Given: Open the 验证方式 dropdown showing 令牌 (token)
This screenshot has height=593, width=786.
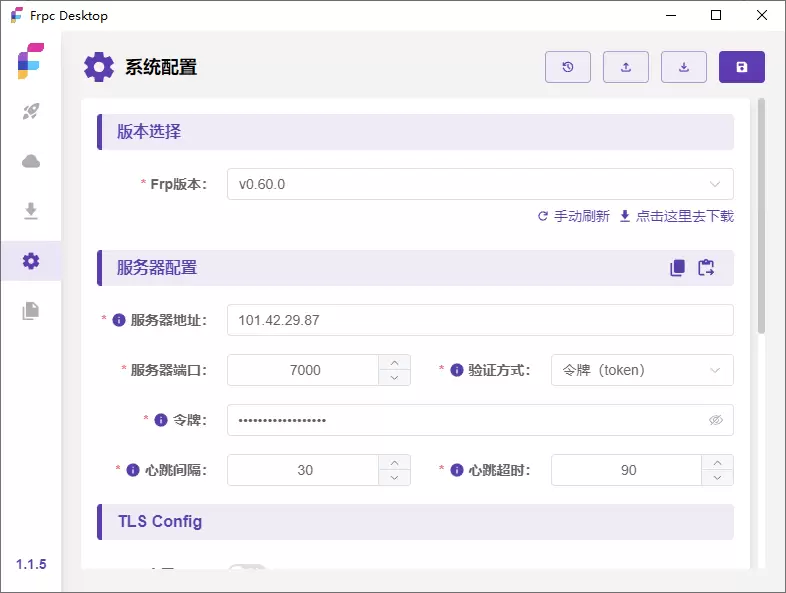Looking at the screenshot, I should 642,370.
